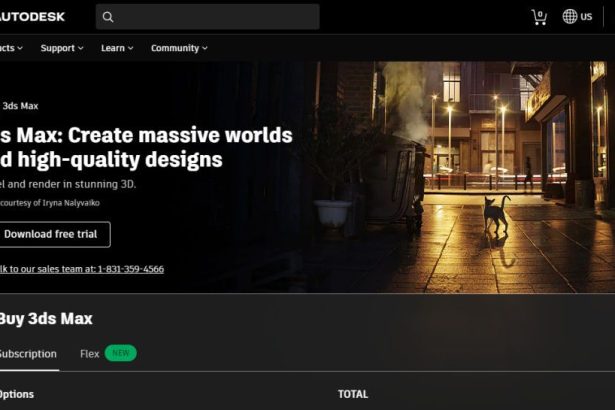
Task: Expand the Products menu
Action: point(11,48)
